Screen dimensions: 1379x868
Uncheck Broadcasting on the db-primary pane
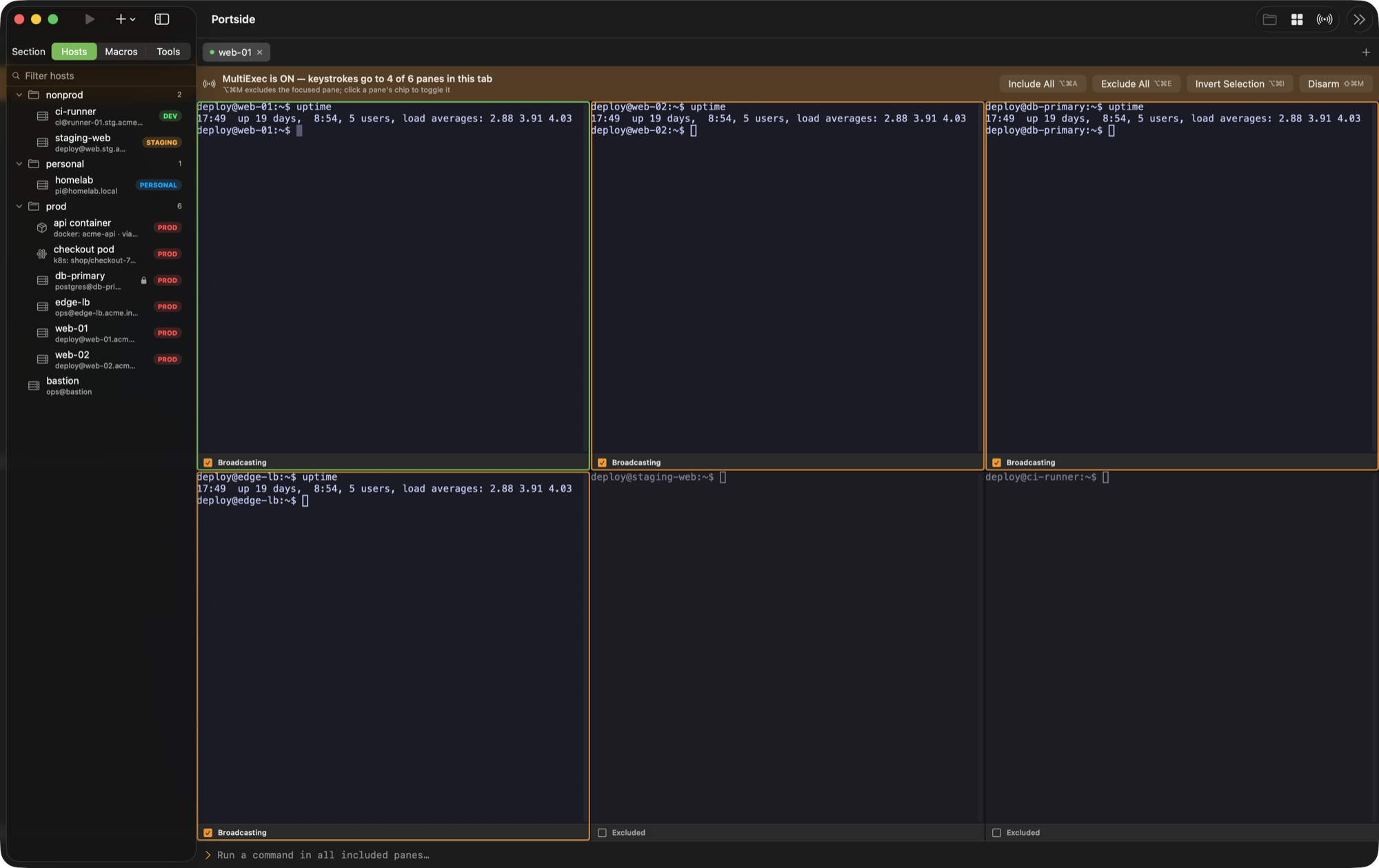(x=996, y=463)
